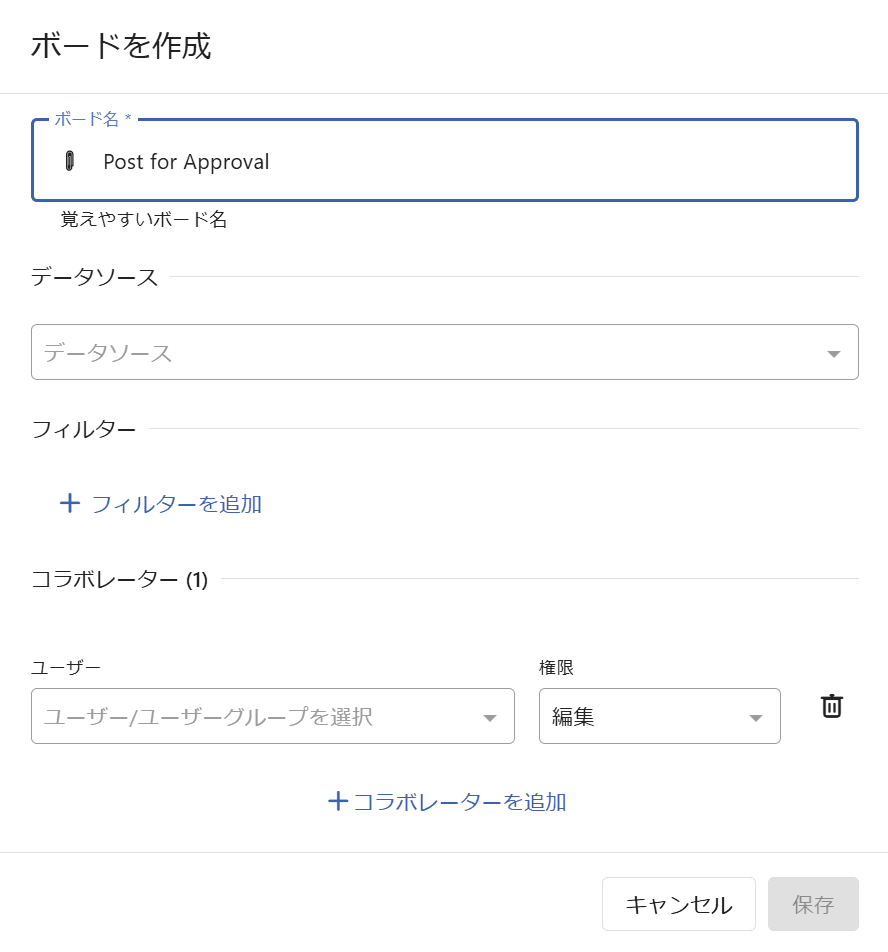Open the データソース combo box
The width and height of the screenshot is (888, 952).
coord(445,352)
